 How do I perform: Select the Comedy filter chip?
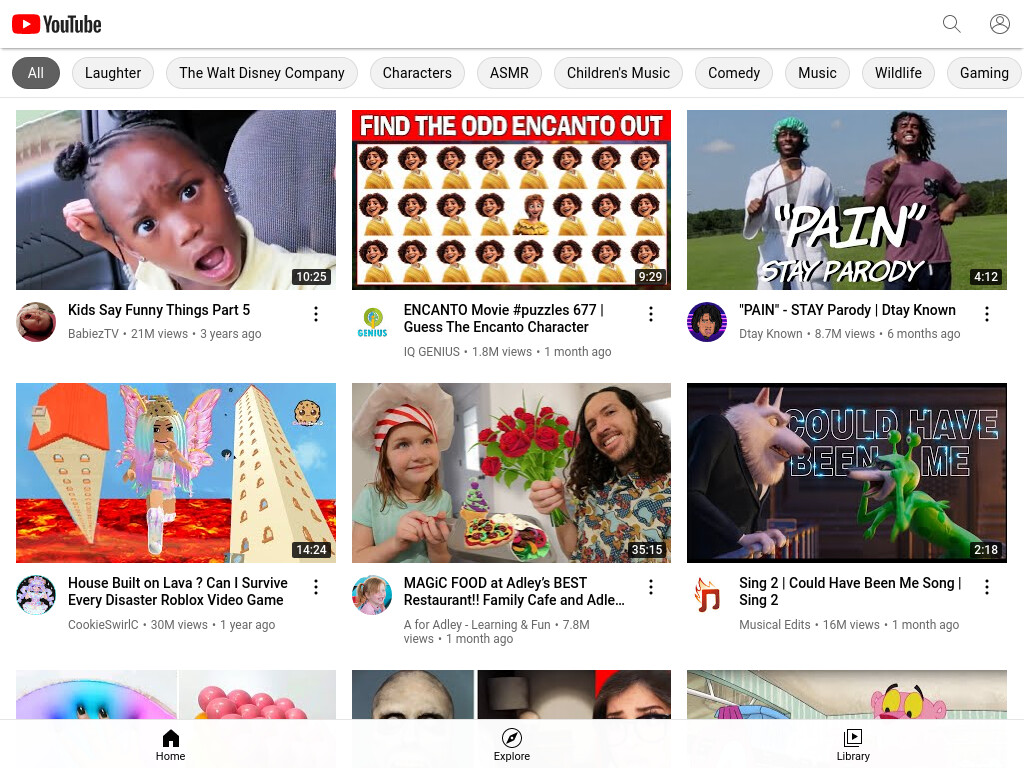(734, 72)
